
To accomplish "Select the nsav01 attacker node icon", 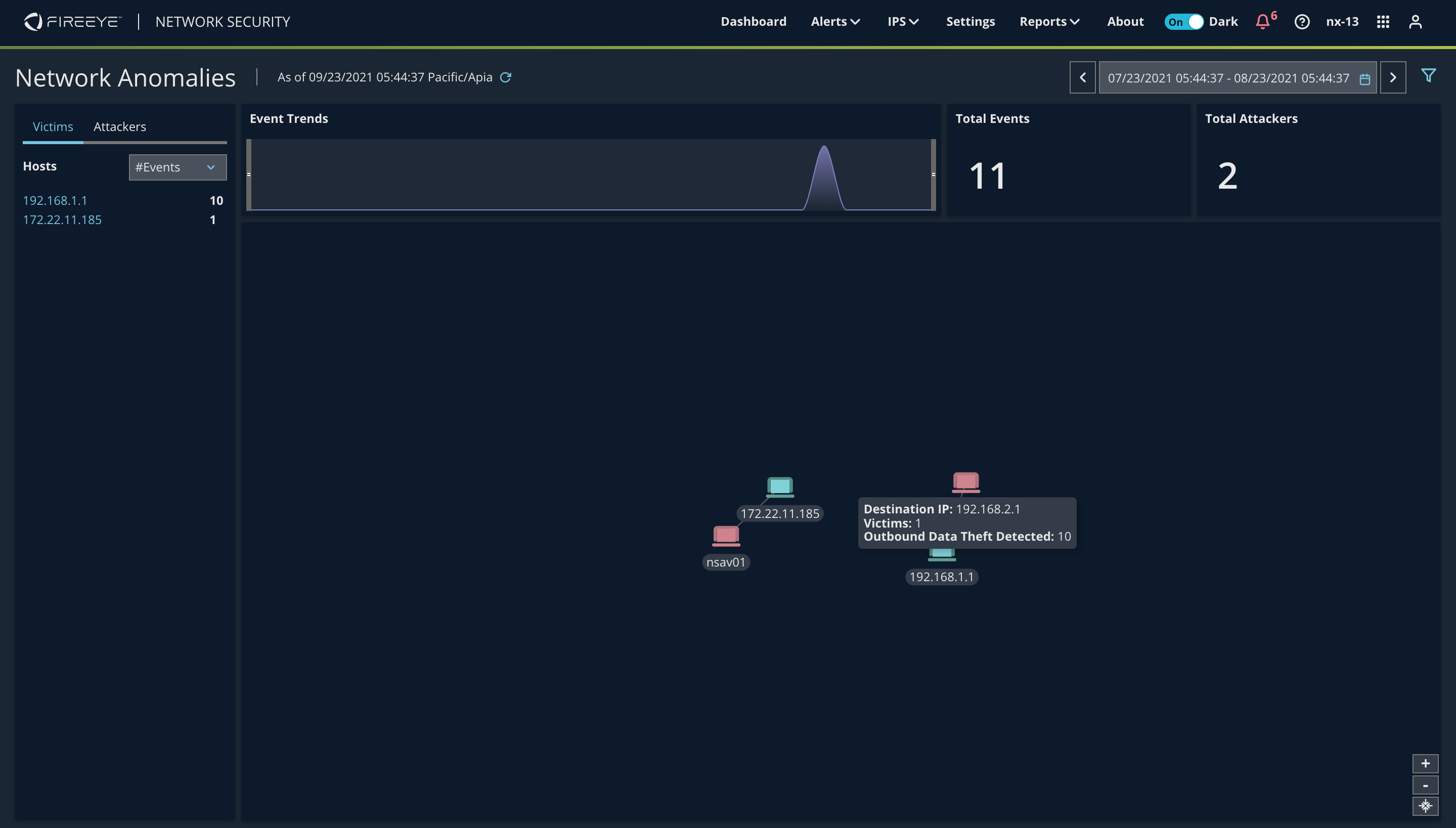I will (726, 536).
